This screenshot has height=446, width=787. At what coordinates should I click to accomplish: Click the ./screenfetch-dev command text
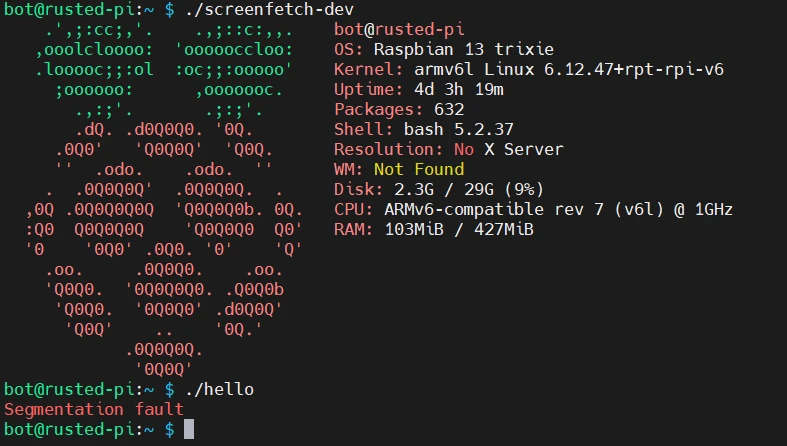270,10
